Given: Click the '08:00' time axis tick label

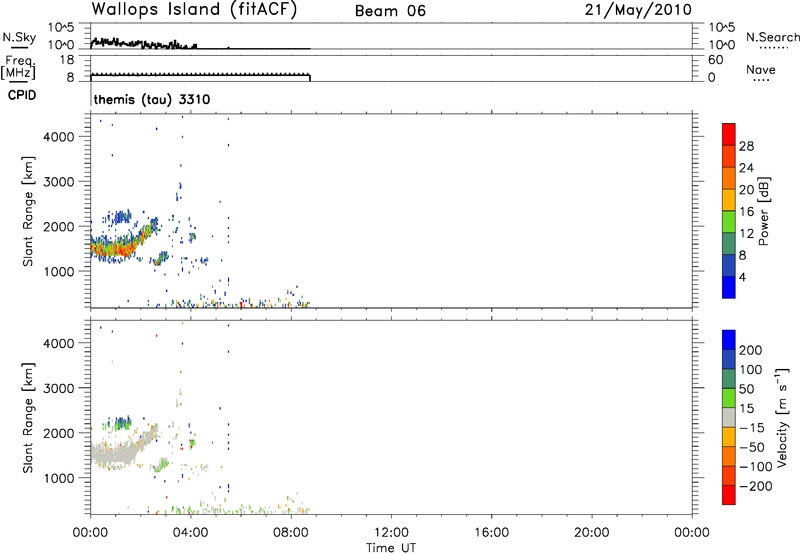Looking at the screenshot, I should pyautogui.click(x=291, y=533).
